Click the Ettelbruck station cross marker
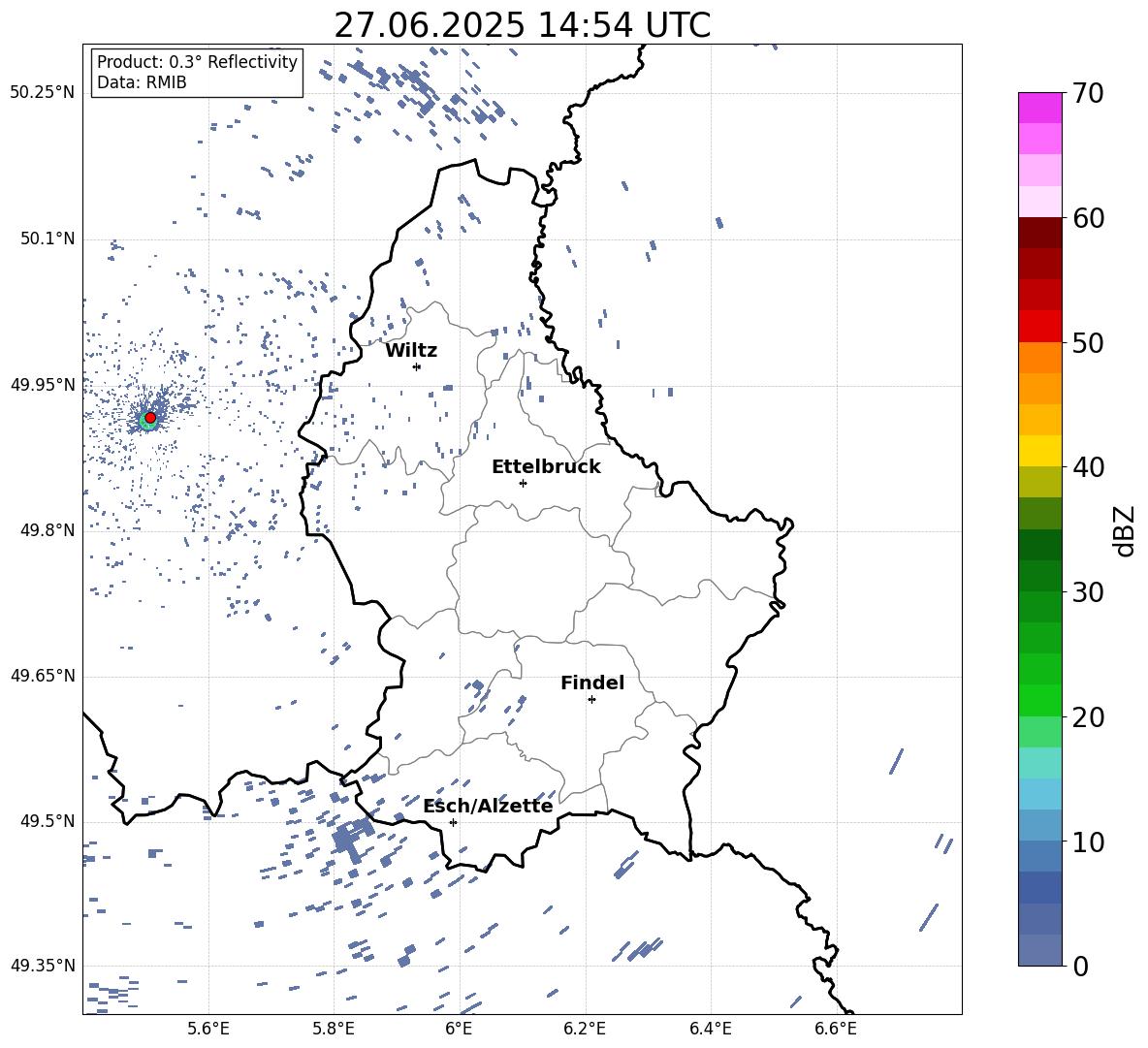Screen dimensions: 1148x1048 click(x=523, y=483)
